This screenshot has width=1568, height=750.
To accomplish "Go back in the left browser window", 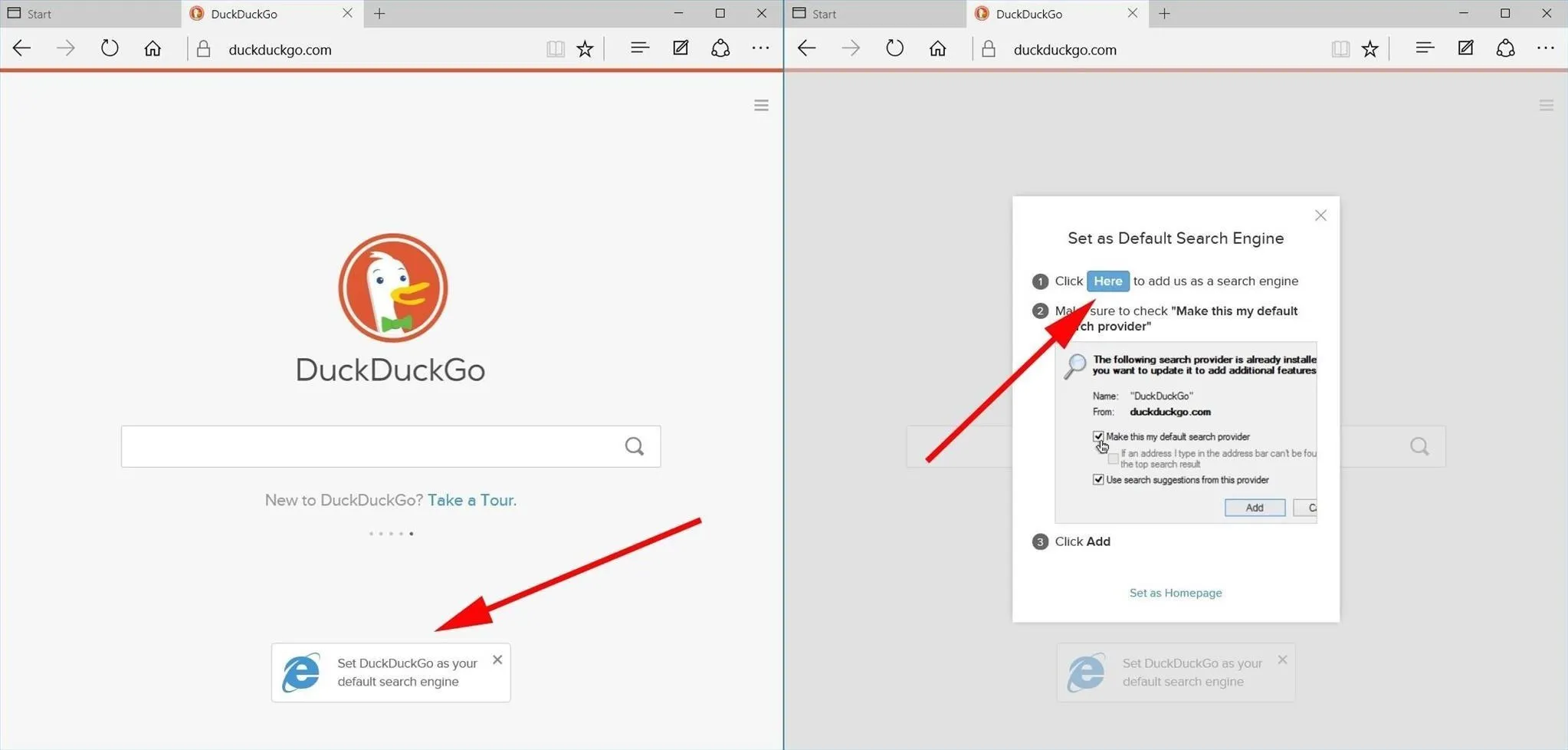I will point(21,48).
